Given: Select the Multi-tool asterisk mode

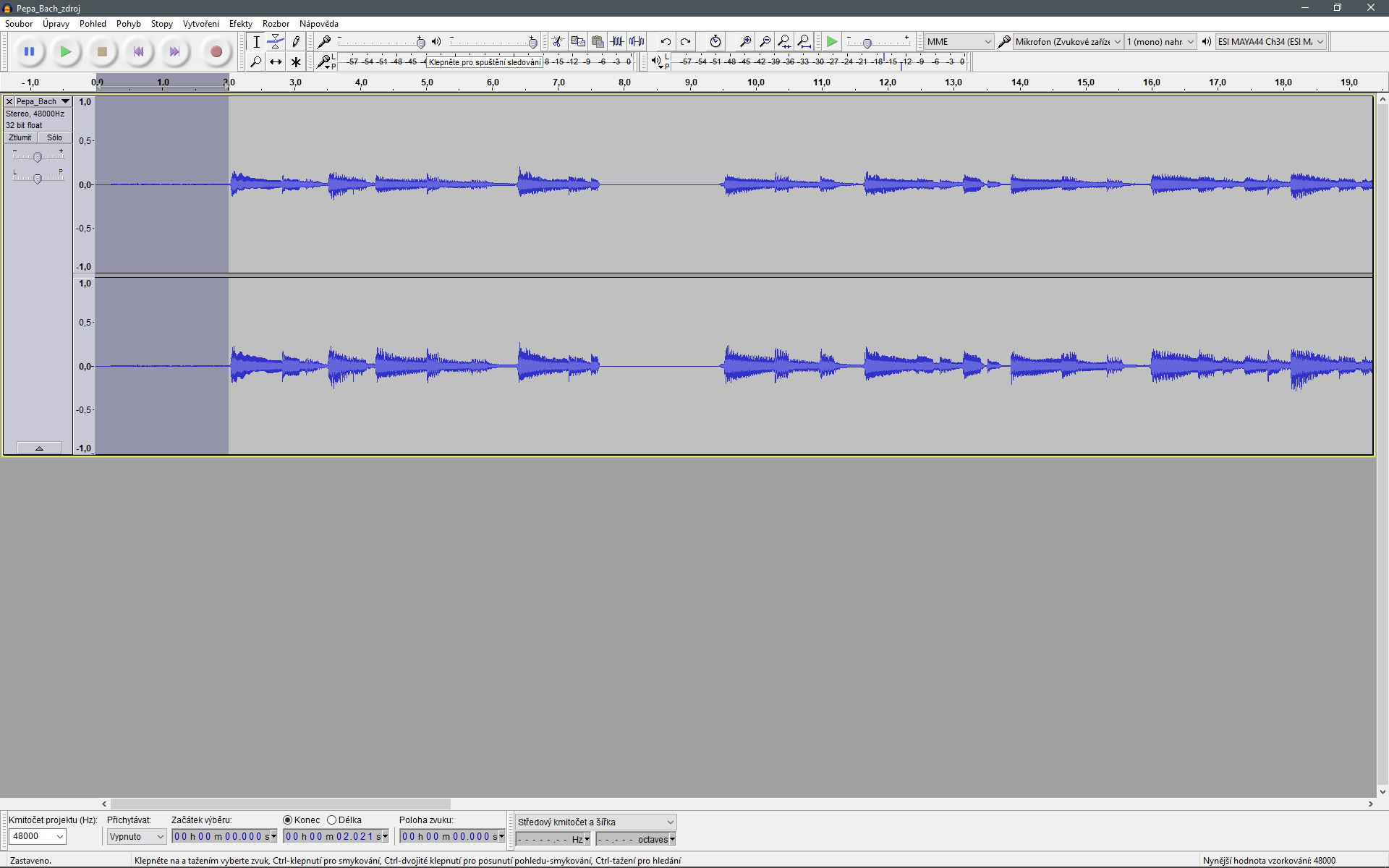Looking at the screenshot, I should (296, 62).
